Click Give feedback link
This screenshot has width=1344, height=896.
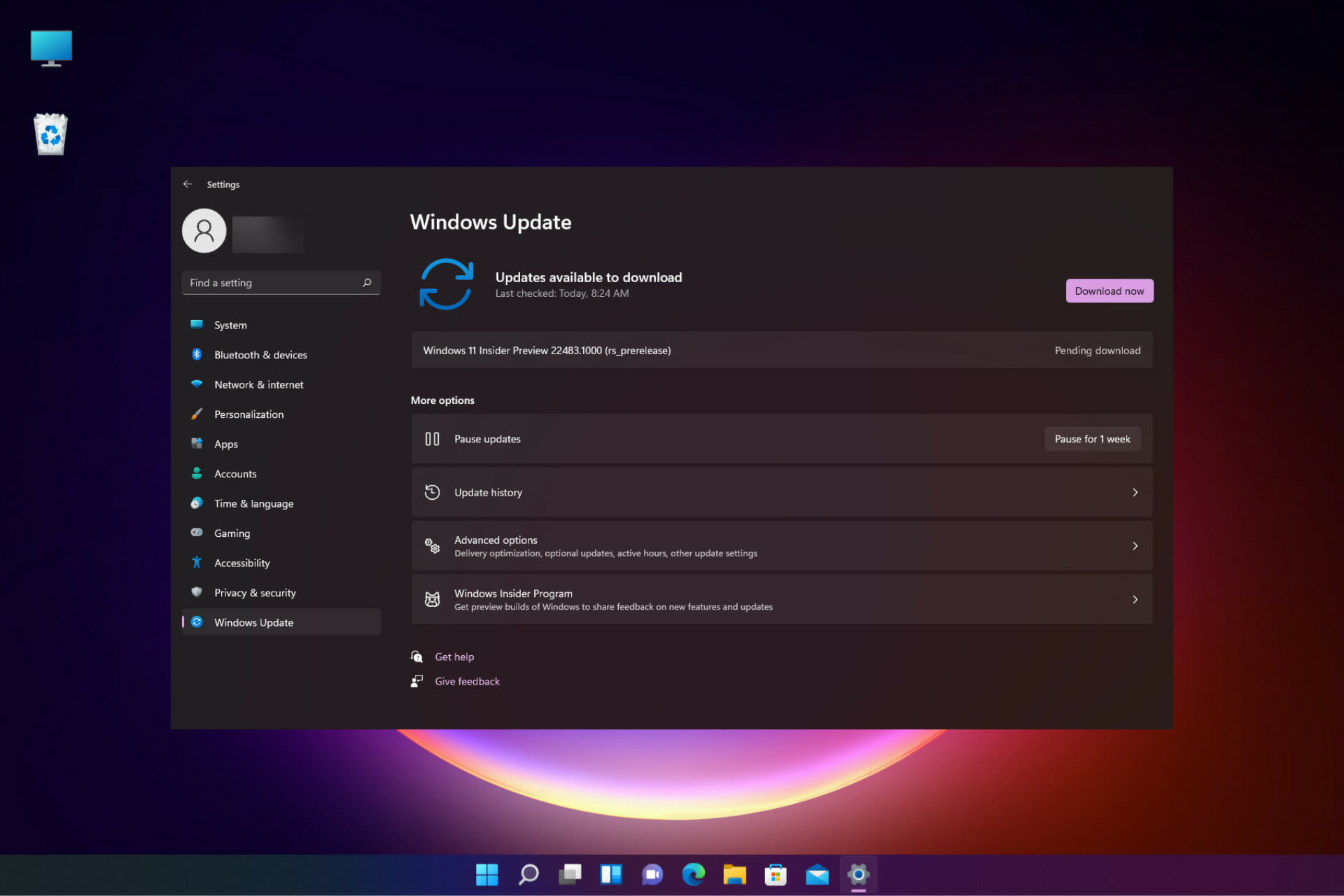[466, 681]
